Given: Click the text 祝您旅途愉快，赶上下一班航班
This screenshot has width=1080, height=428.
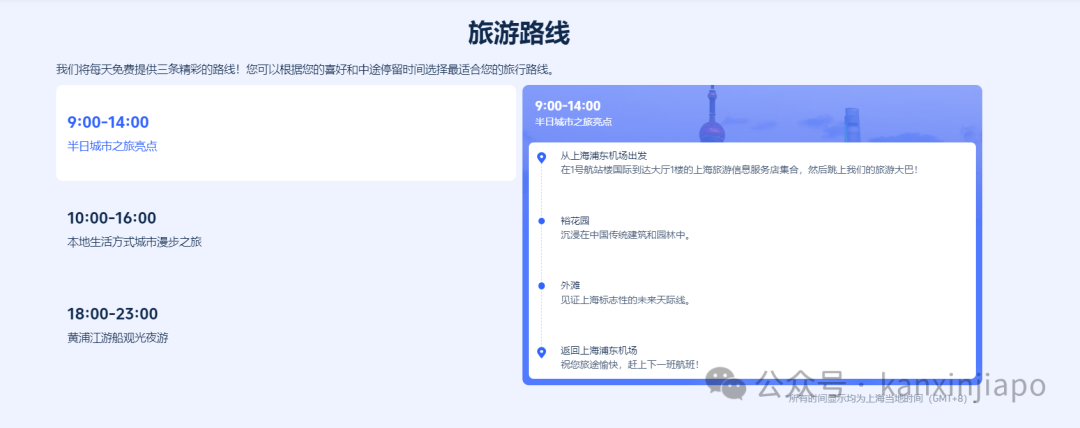Looking at the screenshot, I should point(630,364).
